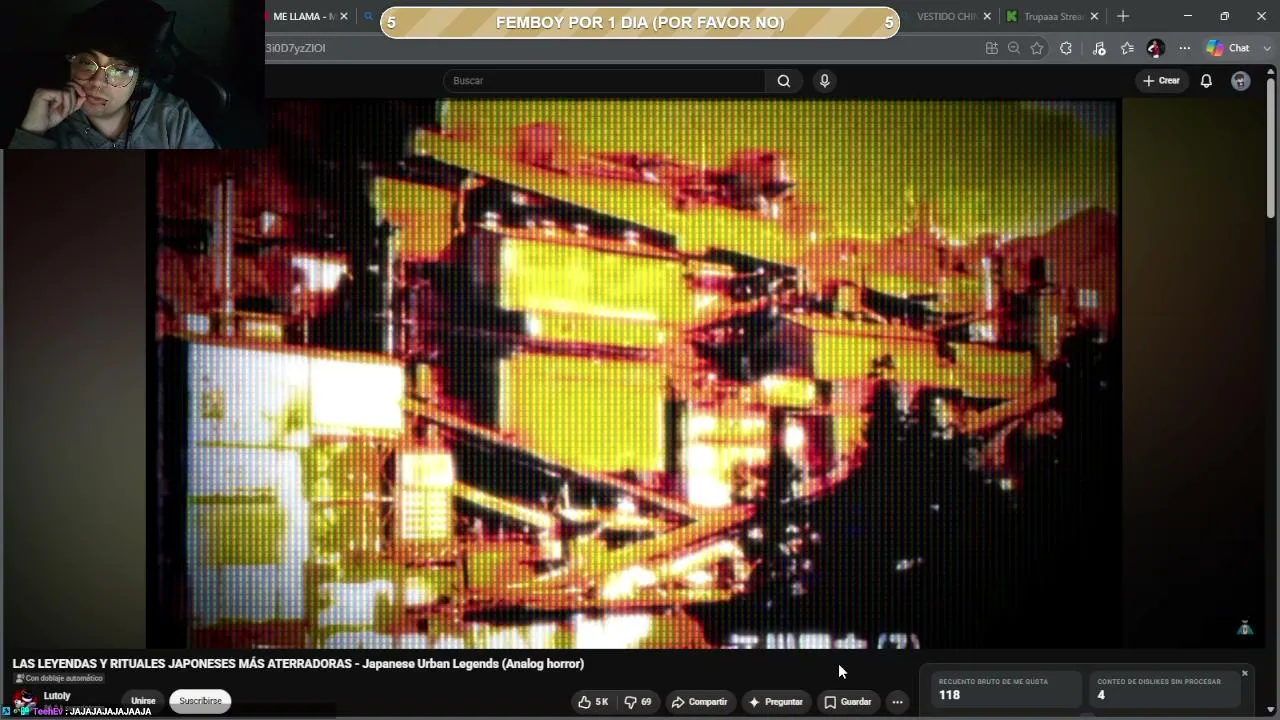Open the browser extensions puzzle icon

1066,48
